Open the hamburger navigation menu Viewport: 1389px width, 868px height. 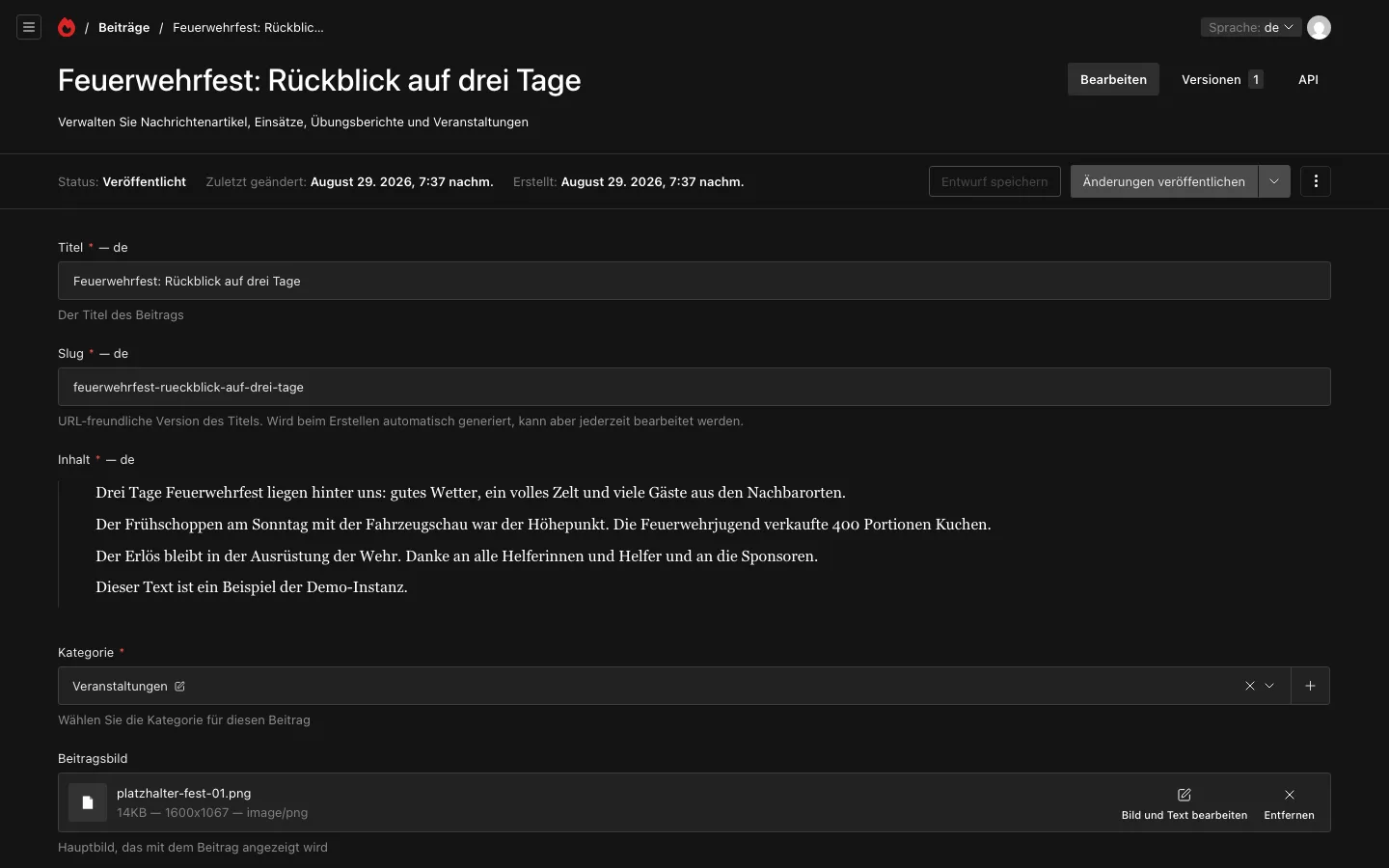click(29, 27)
